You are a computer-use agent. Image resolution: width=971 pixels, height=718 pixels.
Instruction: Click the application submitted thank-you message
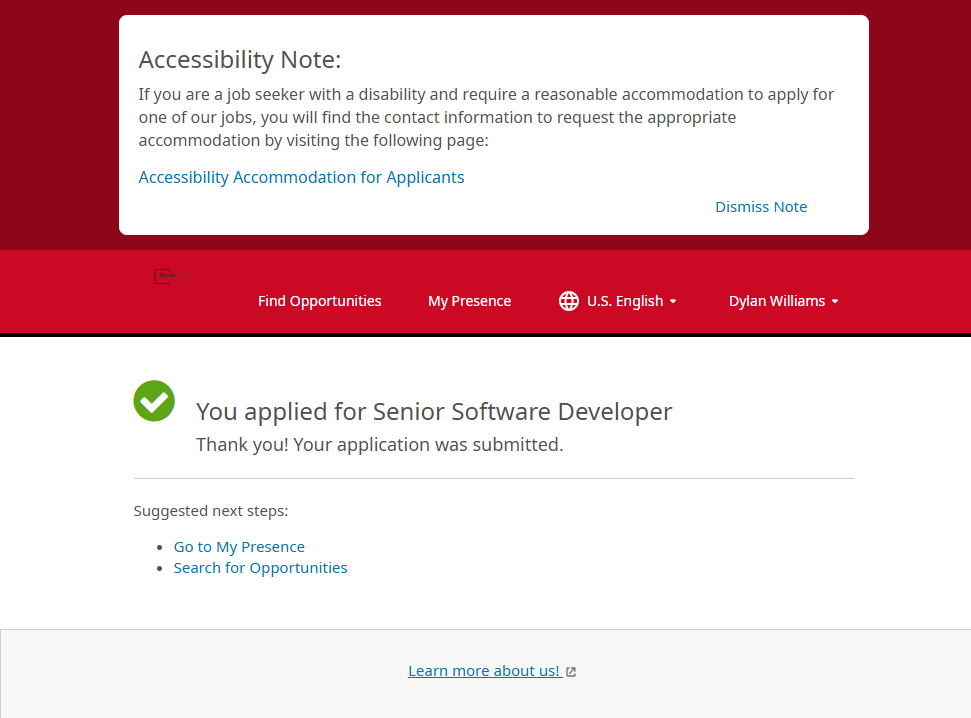(x=379, y=444)
